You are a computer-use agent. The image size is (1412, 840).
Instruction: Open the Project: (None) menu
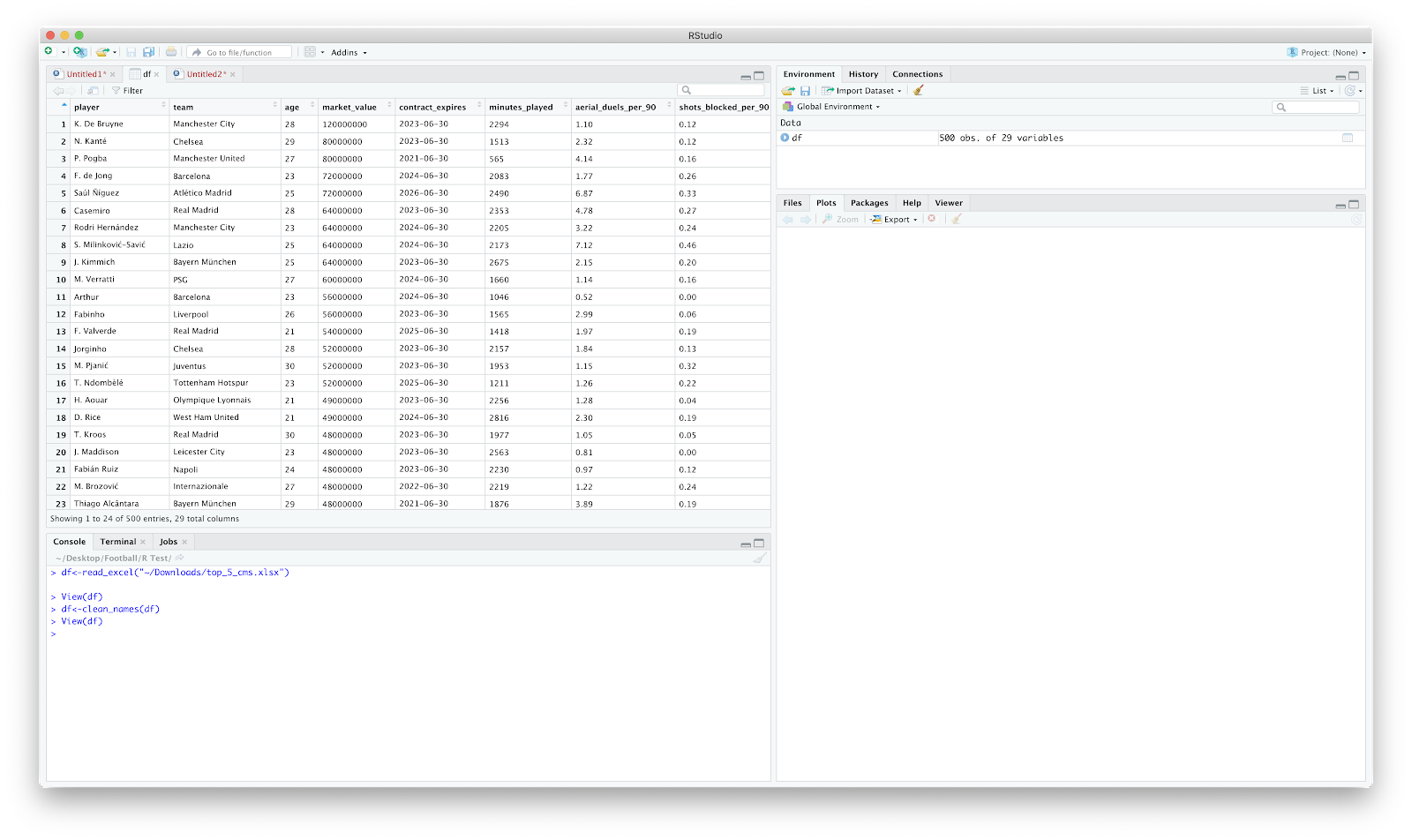coord(1326,52)
